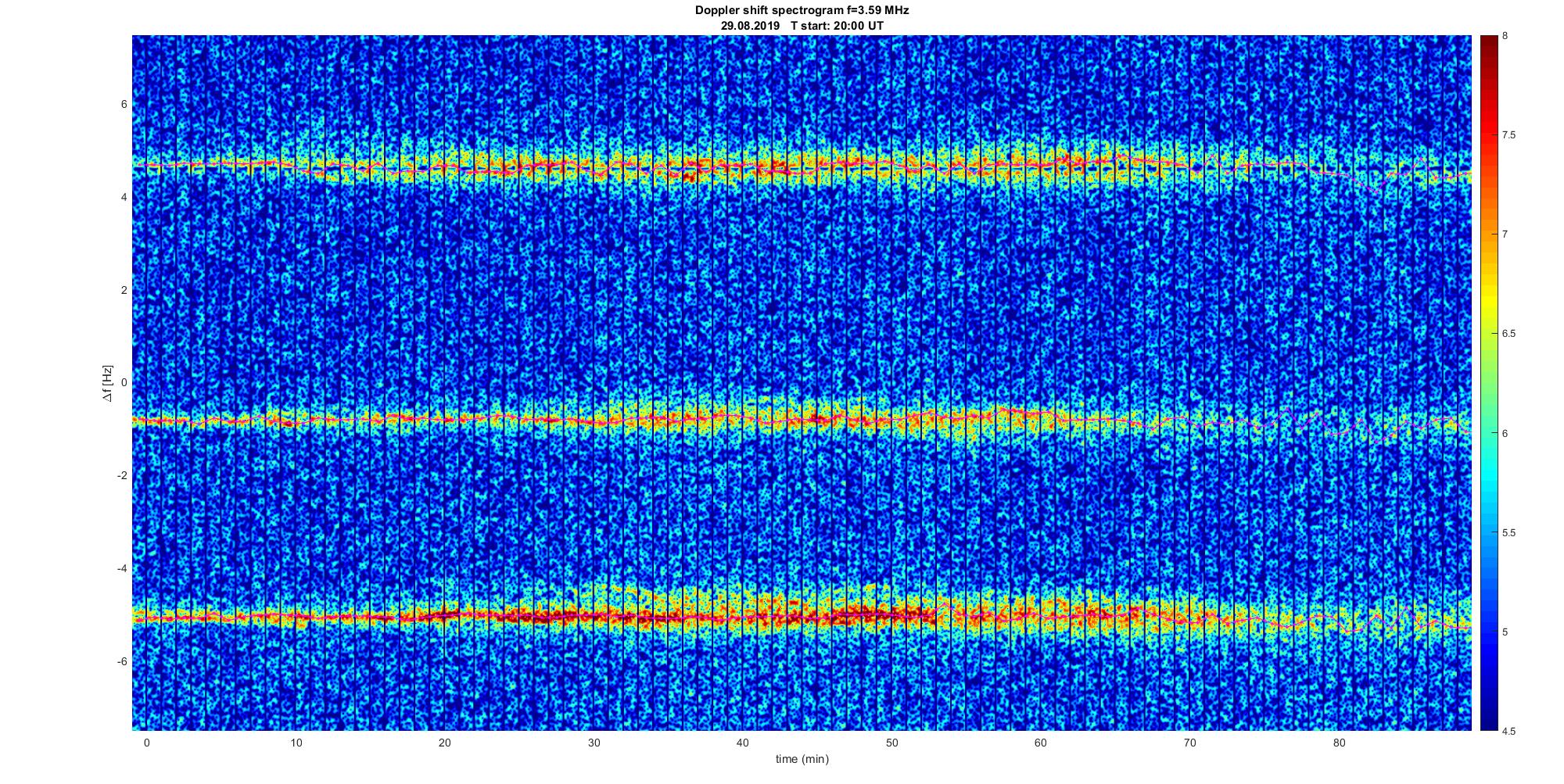The width and height of the screenshot is (1564, 784).
Task: Click the y-axis tick label '4'
Action: click(x=124, y=197)
